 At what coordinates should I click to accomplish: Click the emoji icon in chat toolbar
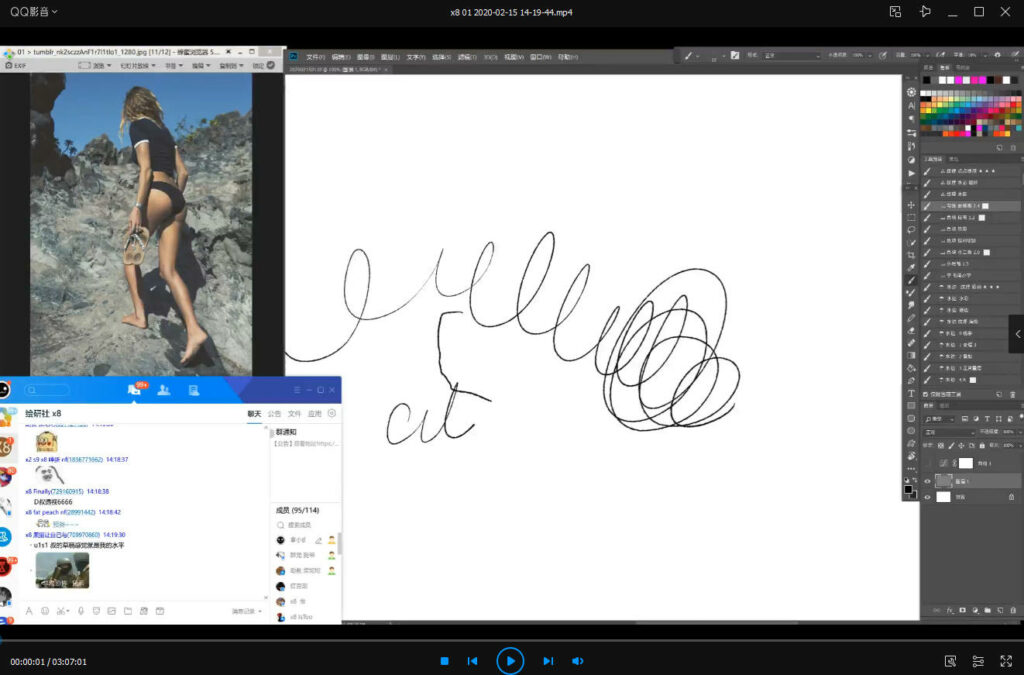45,611
